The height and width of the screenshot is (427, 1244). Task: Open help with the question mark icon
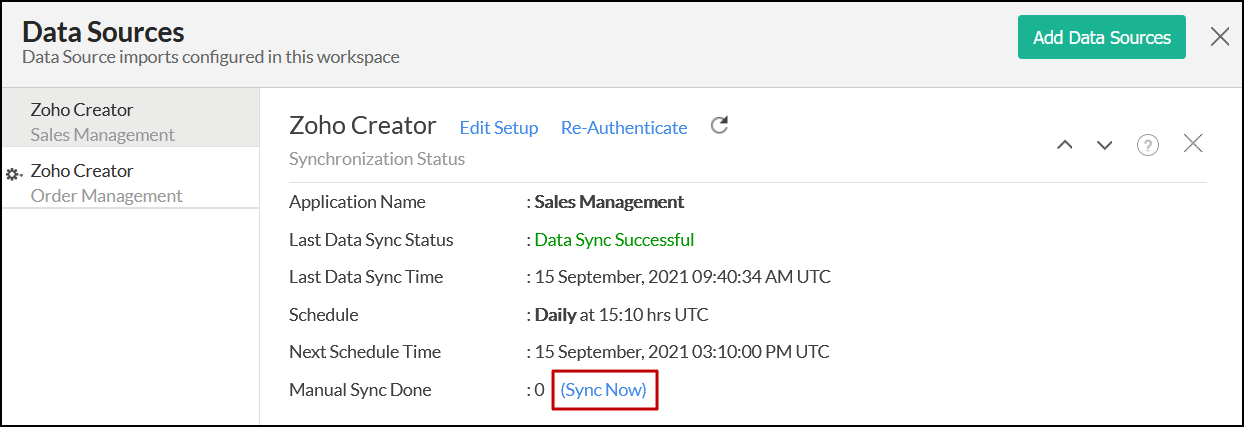click(x=1147, y=145)
